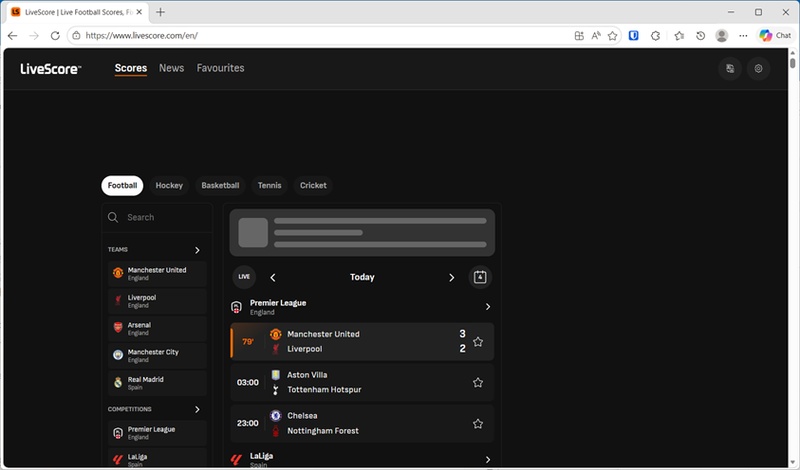Favourite the Aston Villa vs Tottenham match
This screenshot has height=470, width=800.
478,383
